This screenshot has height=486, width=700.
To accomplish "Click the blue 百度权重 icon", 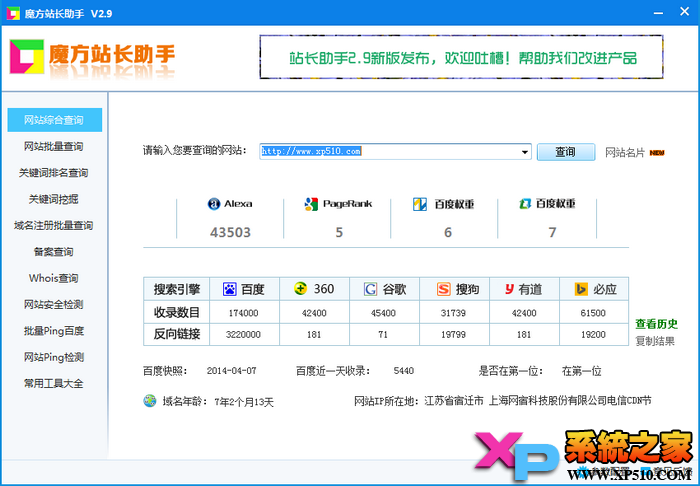I will [x=420, y=204].
